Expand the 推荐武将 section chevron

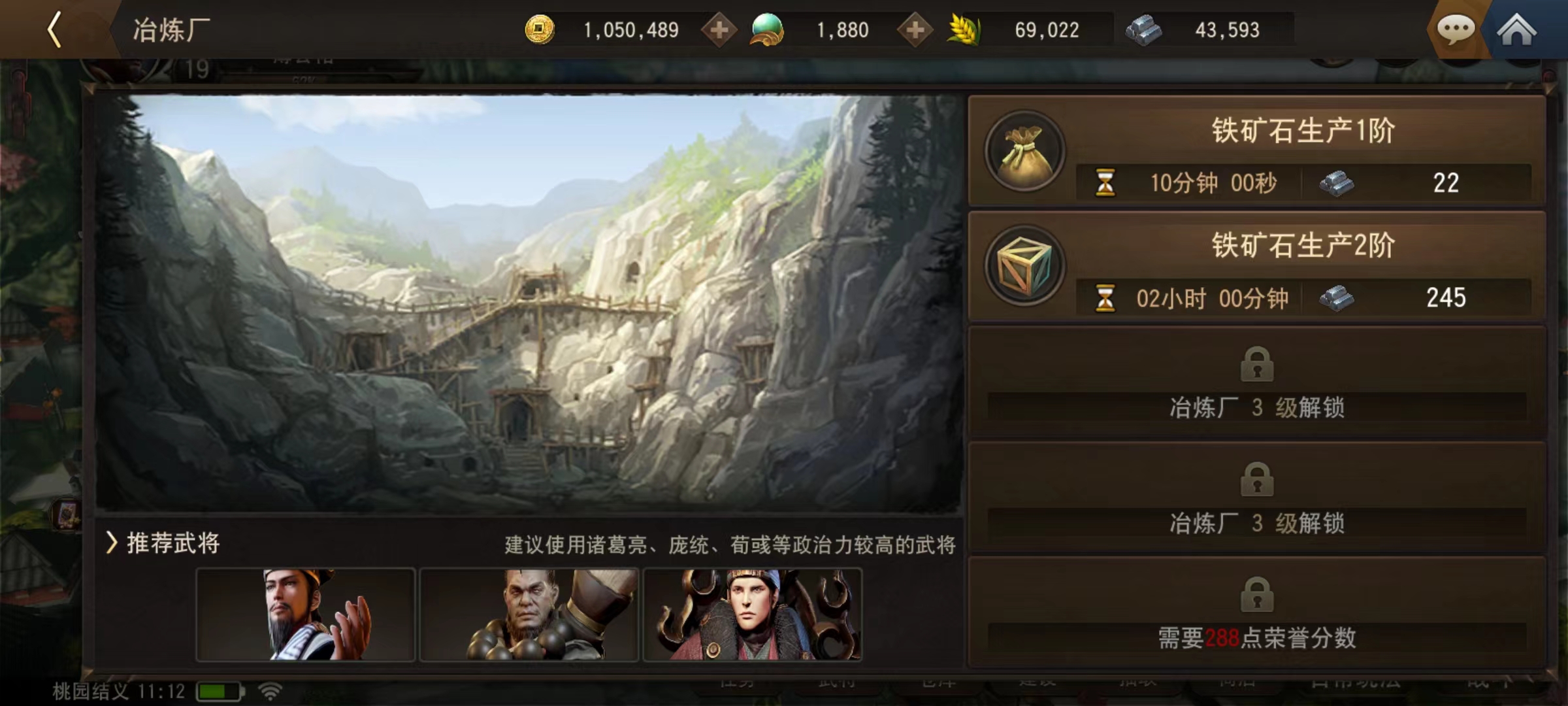[112, 543]
